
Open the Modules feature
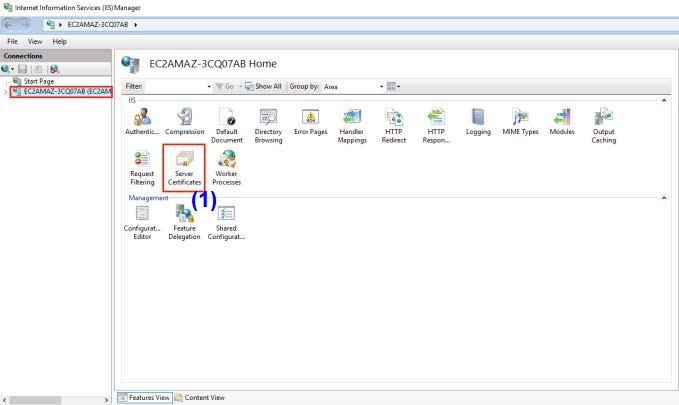coord(562,122)
